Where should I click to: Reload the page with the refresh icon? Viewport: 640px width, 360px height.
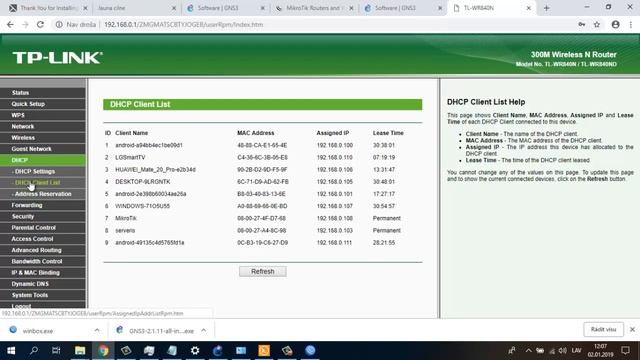click(x=40, y=24)
